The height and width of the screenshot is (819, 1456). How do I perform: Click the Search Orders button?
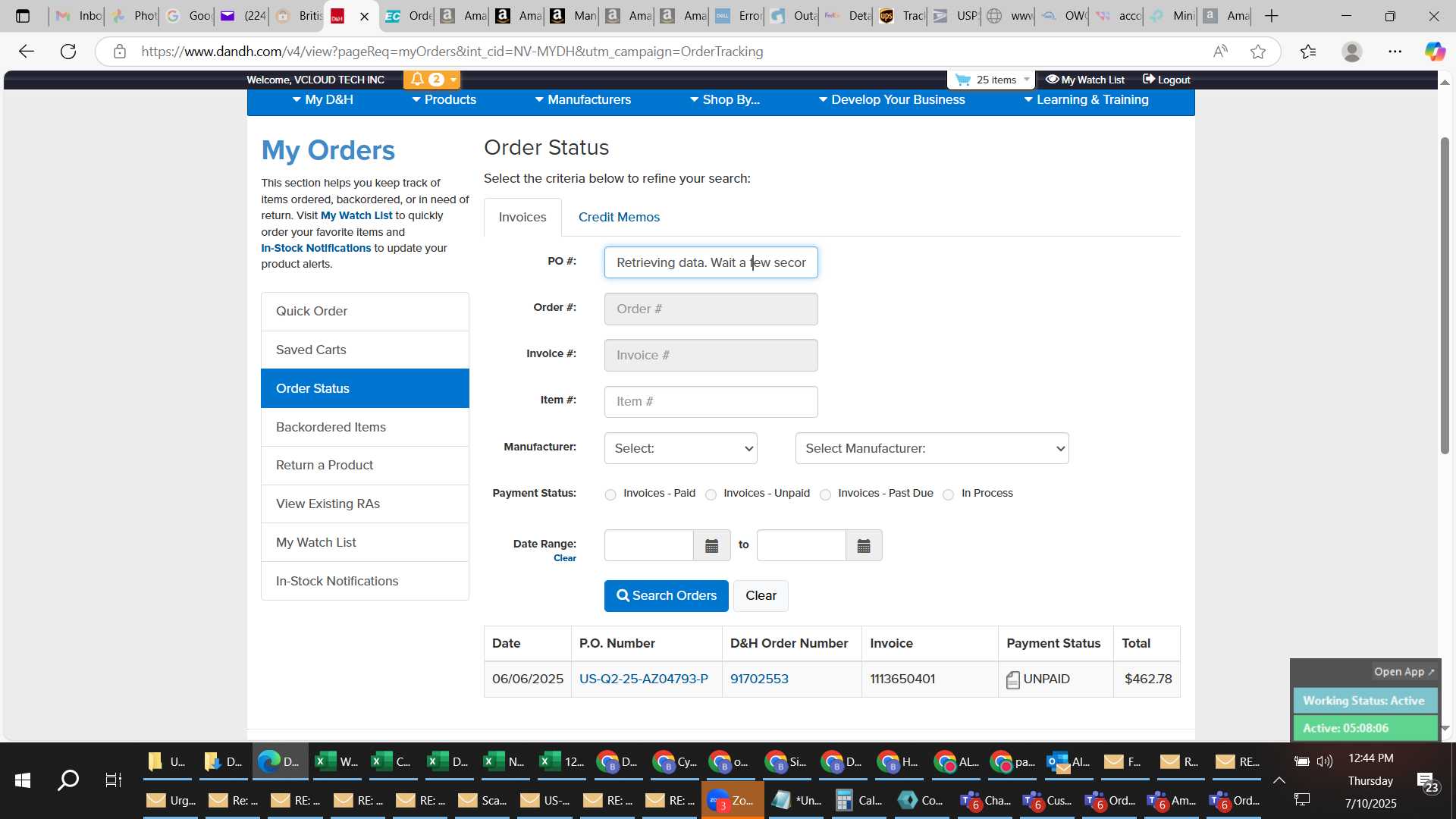(x=666, y=596)
